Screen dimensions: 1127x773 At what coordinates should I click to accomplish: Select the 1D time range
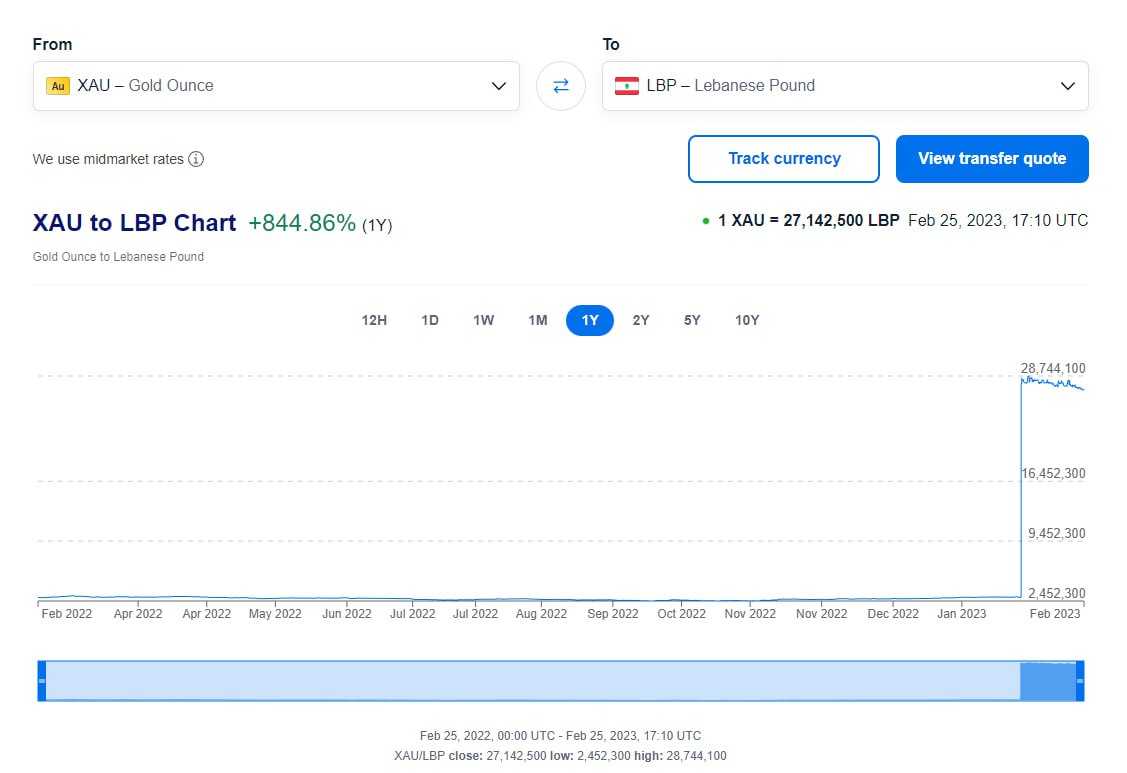click(430, 320)
